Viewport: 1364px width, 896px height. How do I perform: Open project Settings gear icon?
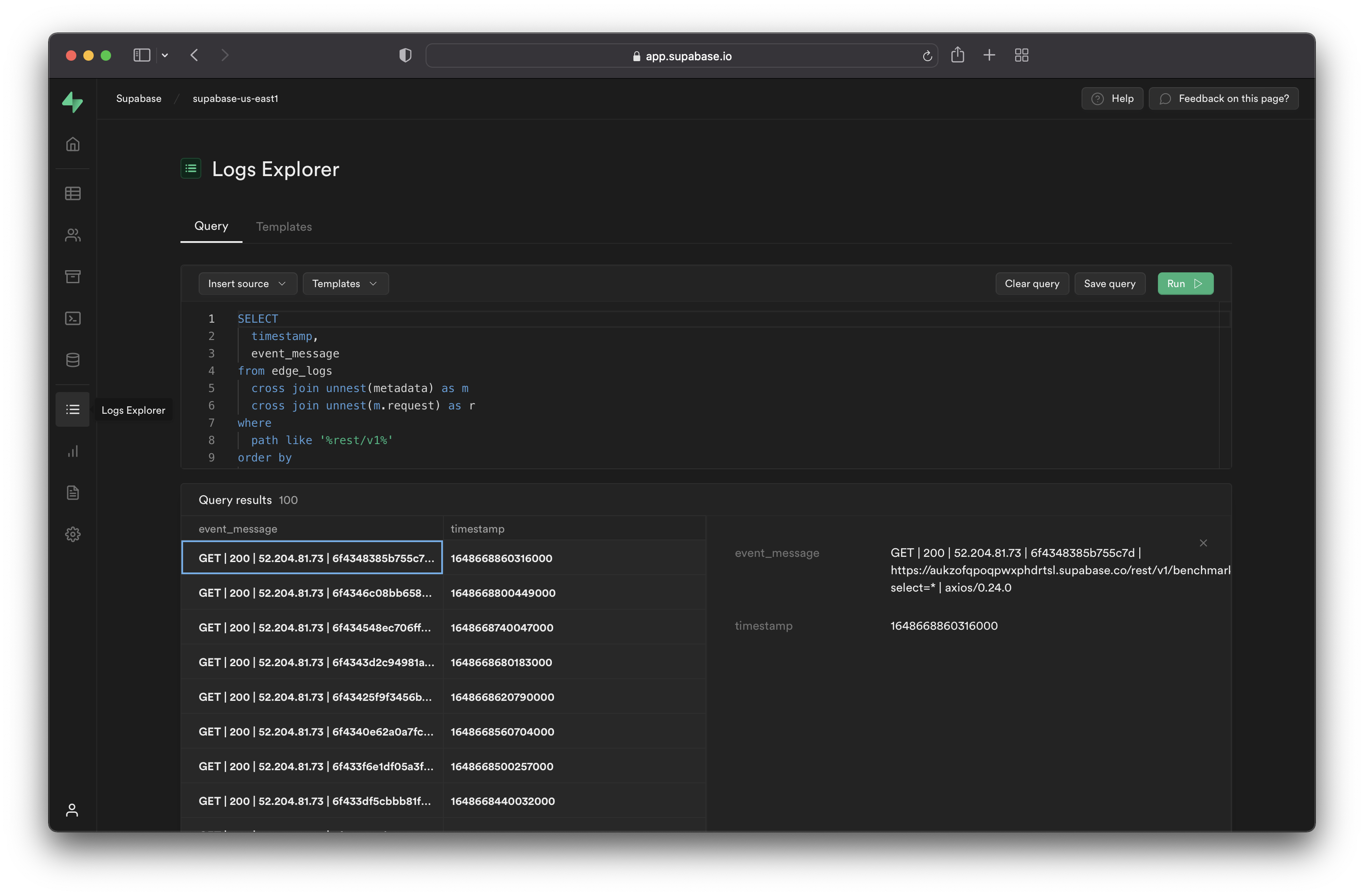tap(72, 534)
